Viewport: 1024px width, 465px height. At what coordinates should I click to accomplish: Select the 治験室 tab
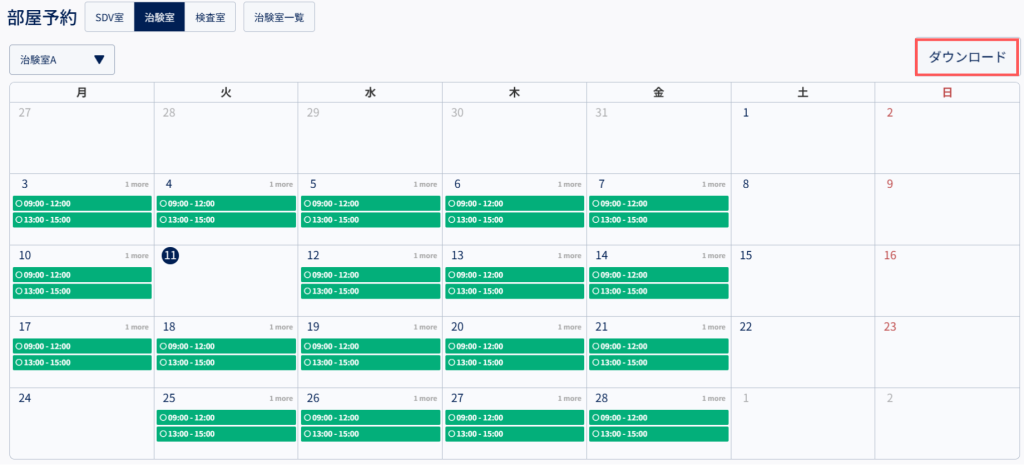(x=160, y=17)
